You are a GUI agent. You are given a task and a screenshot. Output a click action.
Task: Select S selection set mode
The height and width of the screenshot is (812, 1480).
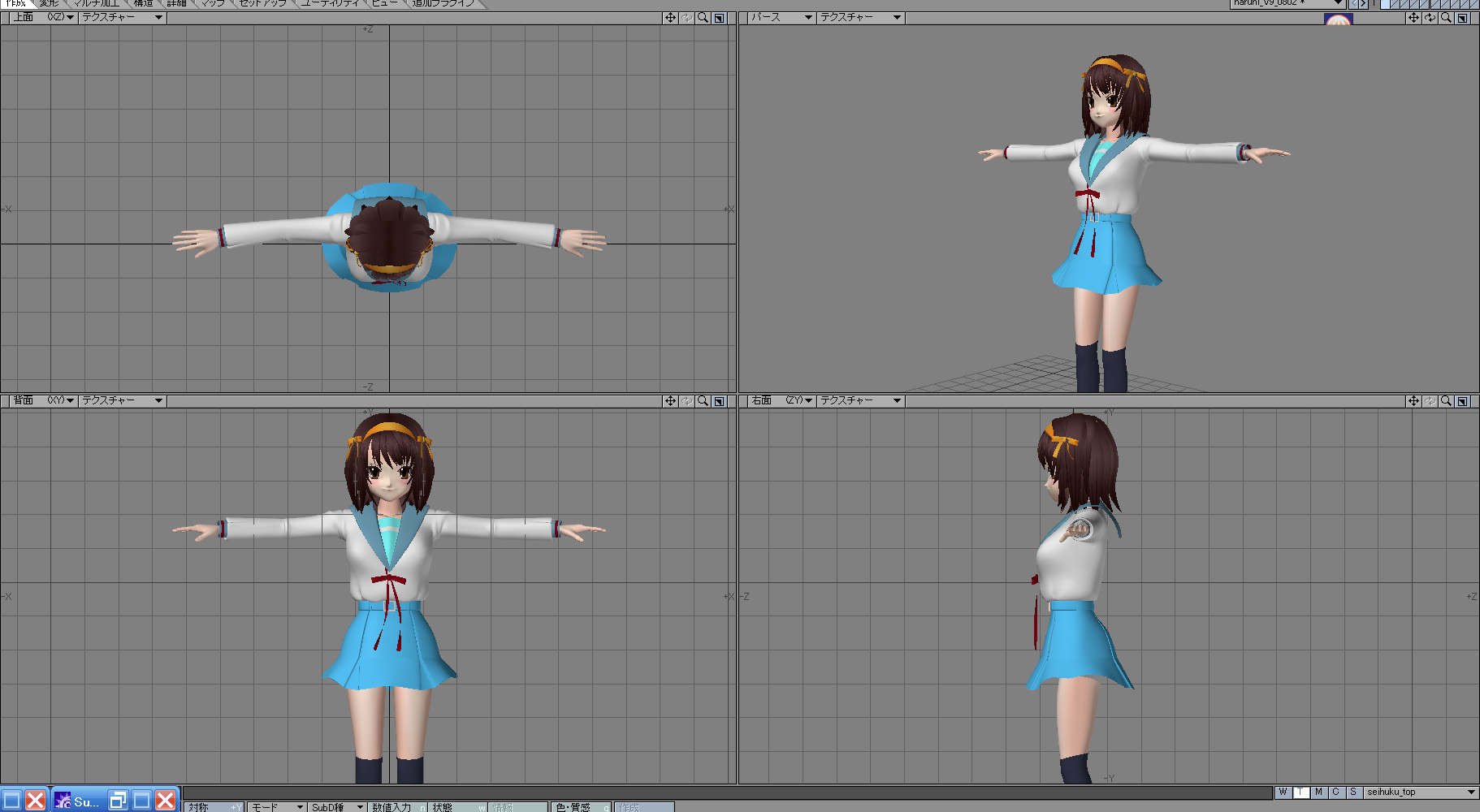pyautogui.click(x=1353, y=793)
